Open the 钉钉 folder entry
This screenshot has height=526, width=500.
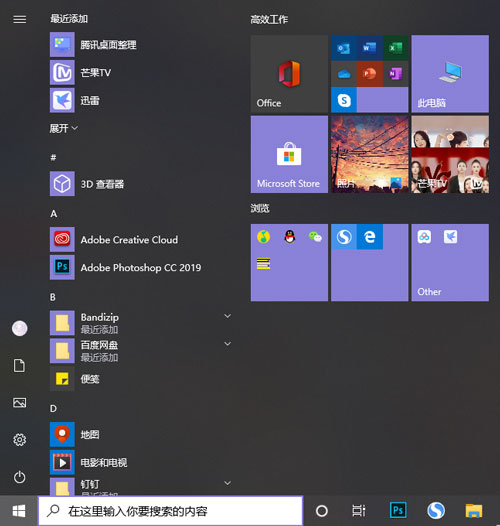pyautogui.click(x=139, y=486)
